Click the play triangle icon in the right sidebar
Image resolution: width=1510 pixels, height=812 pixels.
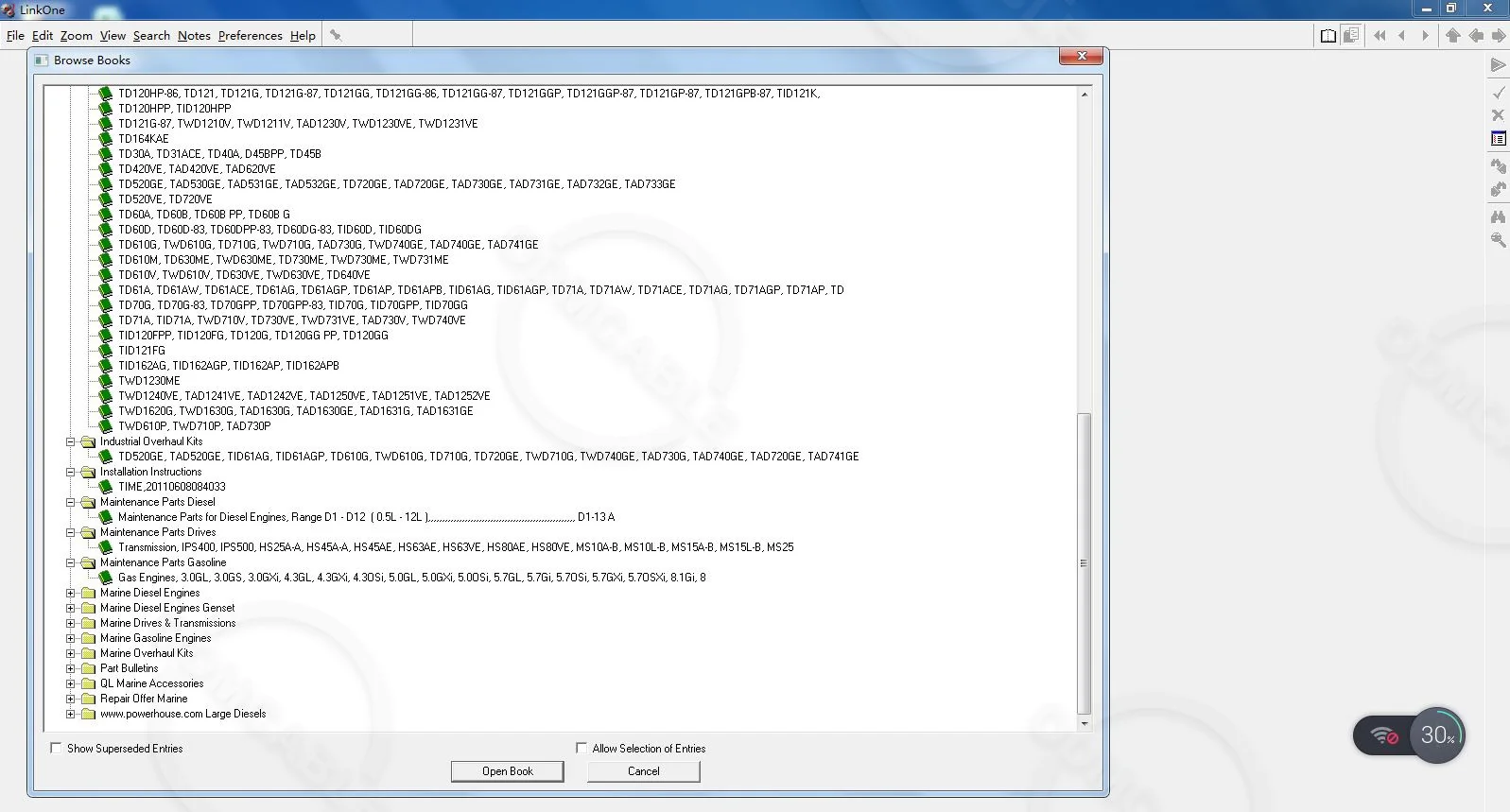tap(1499, 65)
